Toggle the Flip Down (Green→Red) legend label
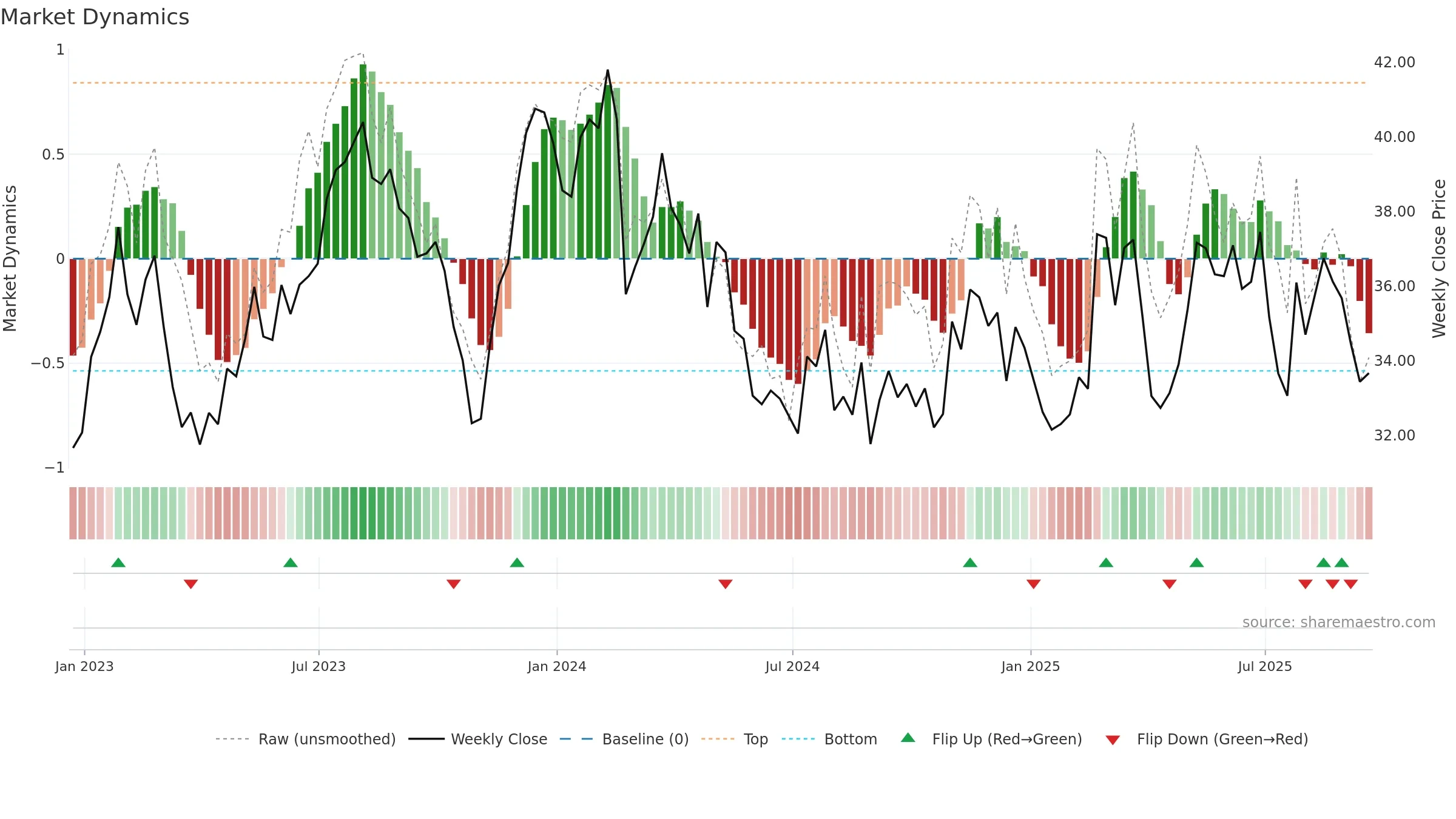Viewport: 1456px width, 819px height. pyautogui.click(x=1222, y=739)
